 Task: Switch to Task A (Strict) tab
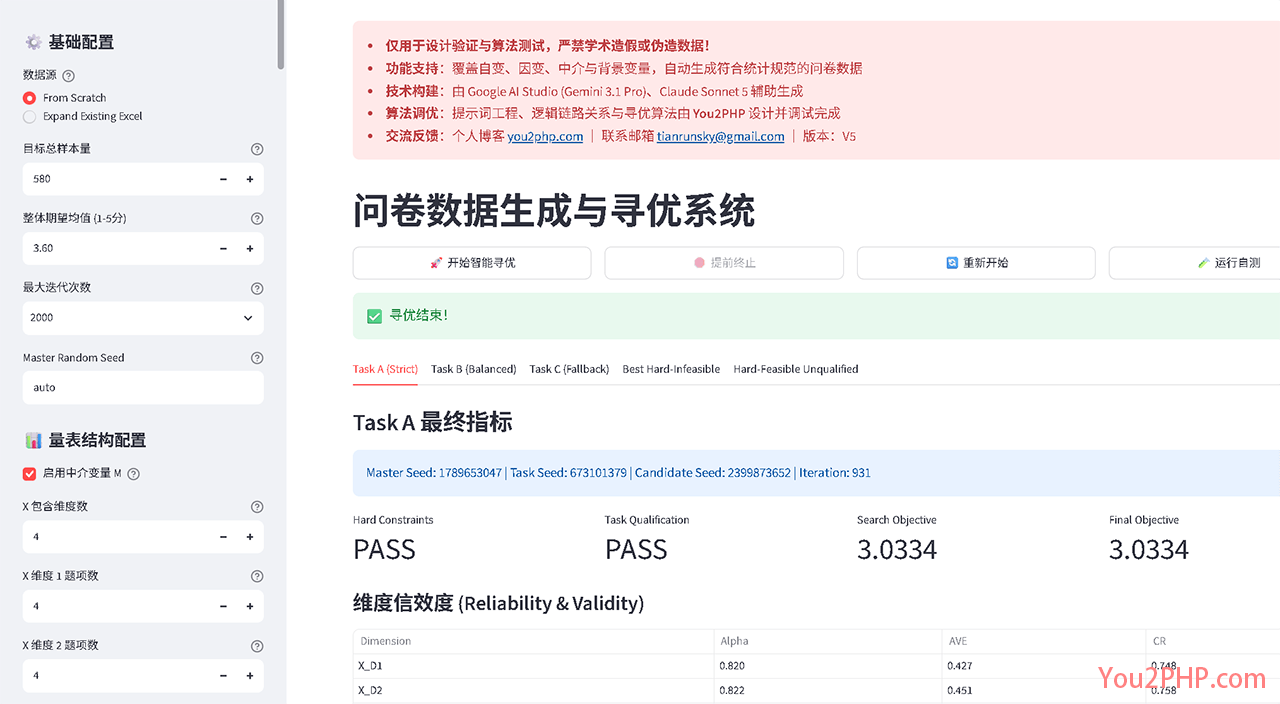pyautogui.click(x=385, y=369)
